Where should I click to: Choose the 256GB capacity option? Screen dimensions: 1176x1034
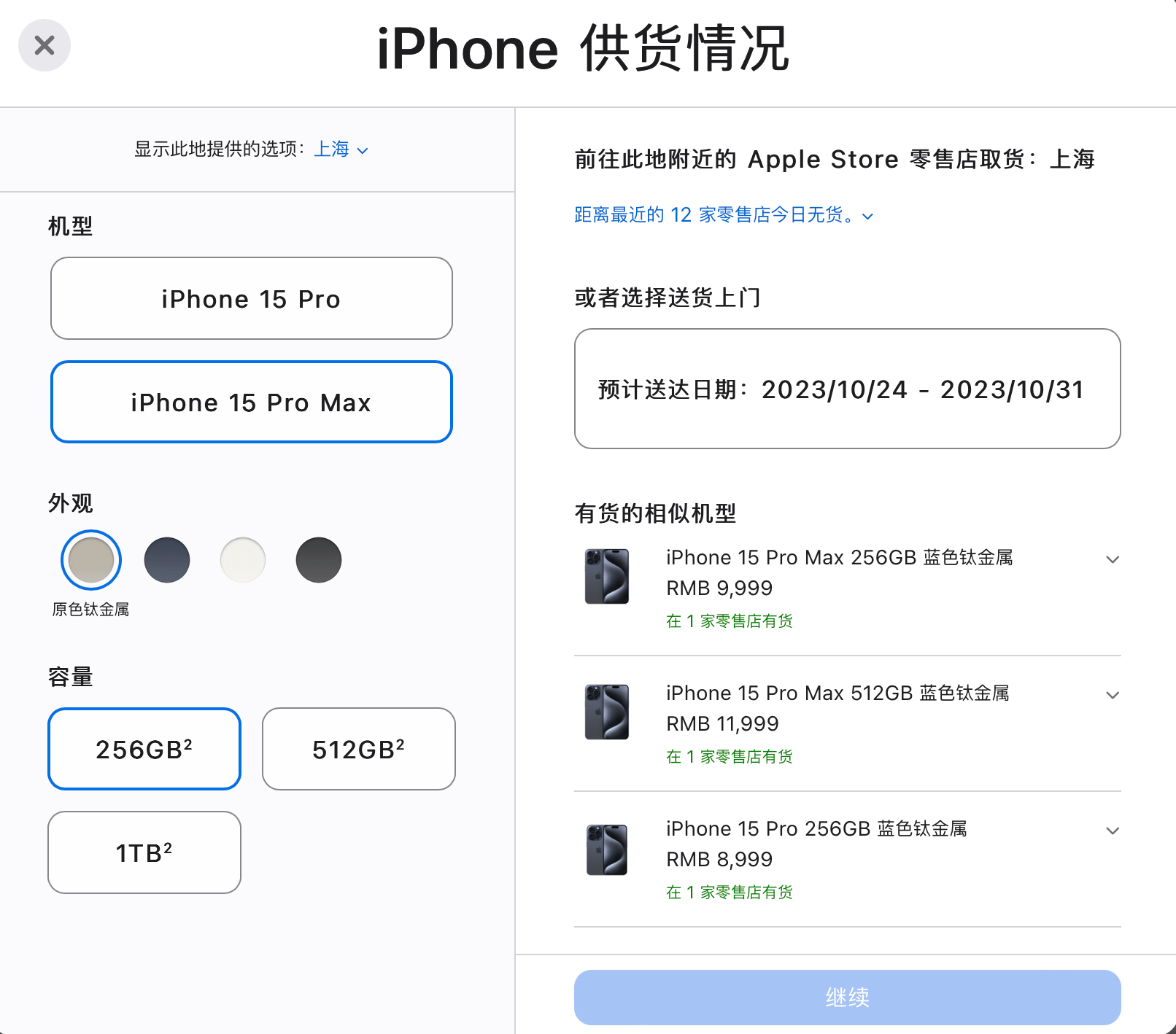click(x=144, y=749)
